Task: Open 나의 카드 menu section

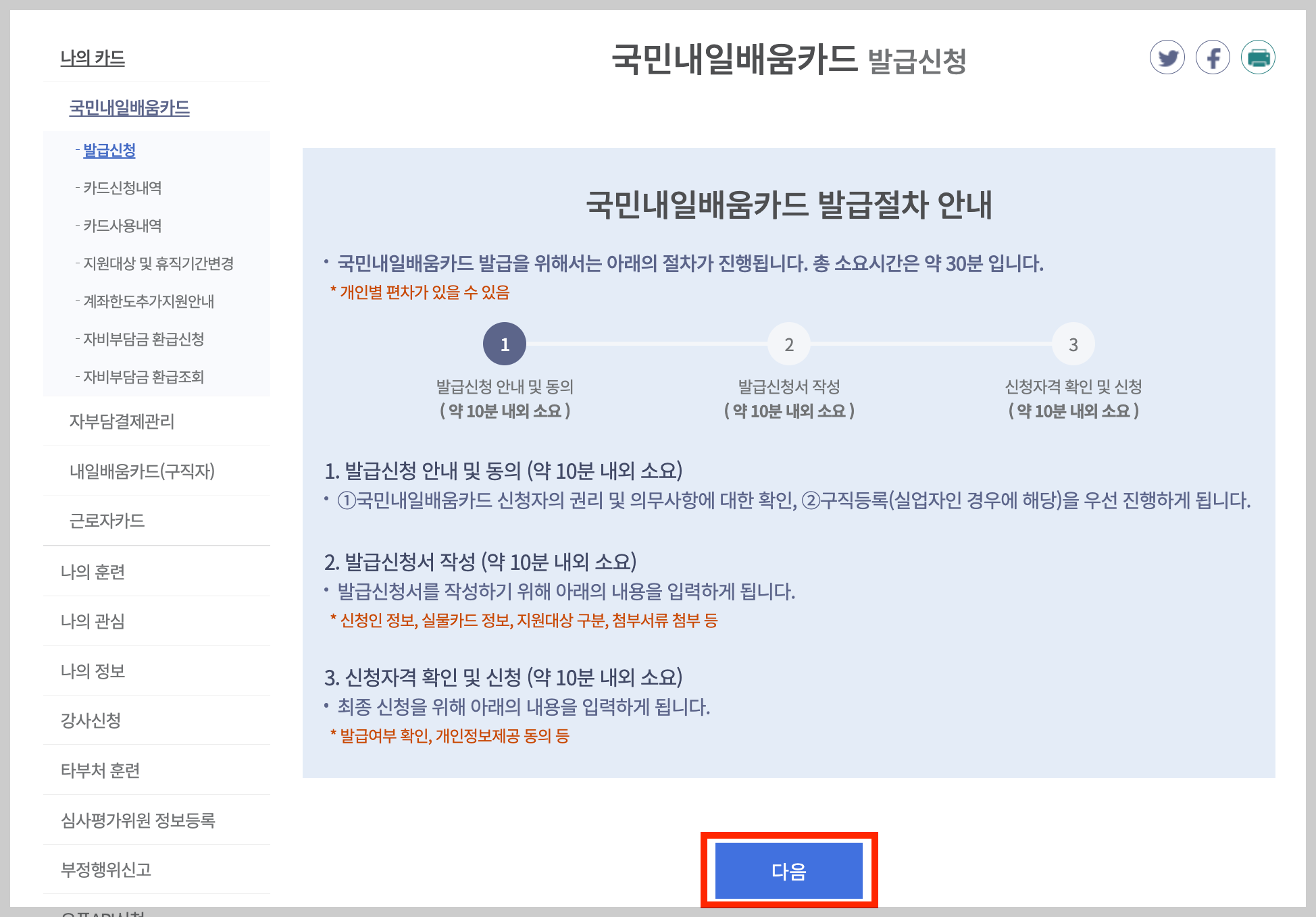Action: point(93,58)
